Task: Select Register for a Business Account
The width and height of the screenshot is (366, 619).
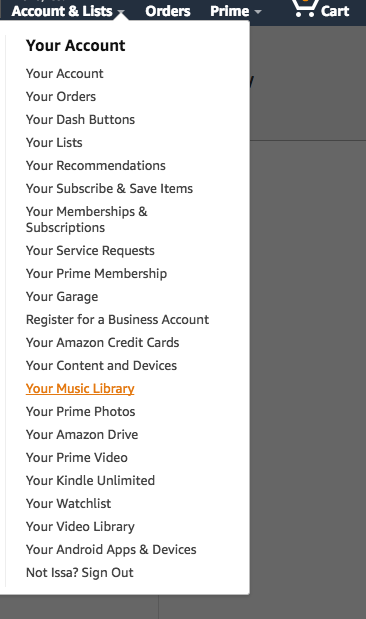Action: pyautogui.click(x=117, y=319)
